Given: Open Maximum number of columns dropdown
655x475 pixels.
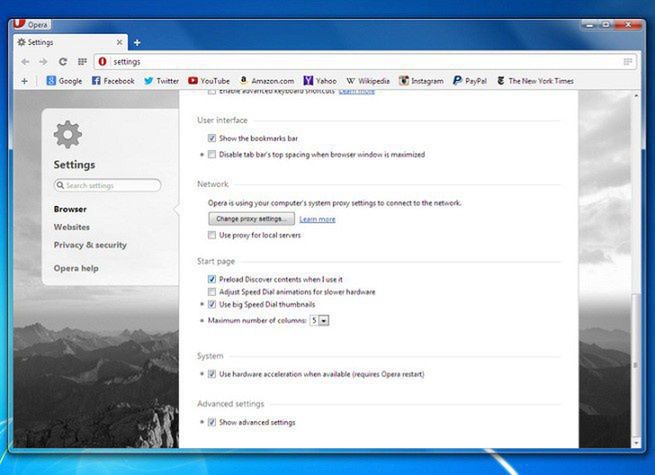Looking at the screenshot, I should click(319, 320).
